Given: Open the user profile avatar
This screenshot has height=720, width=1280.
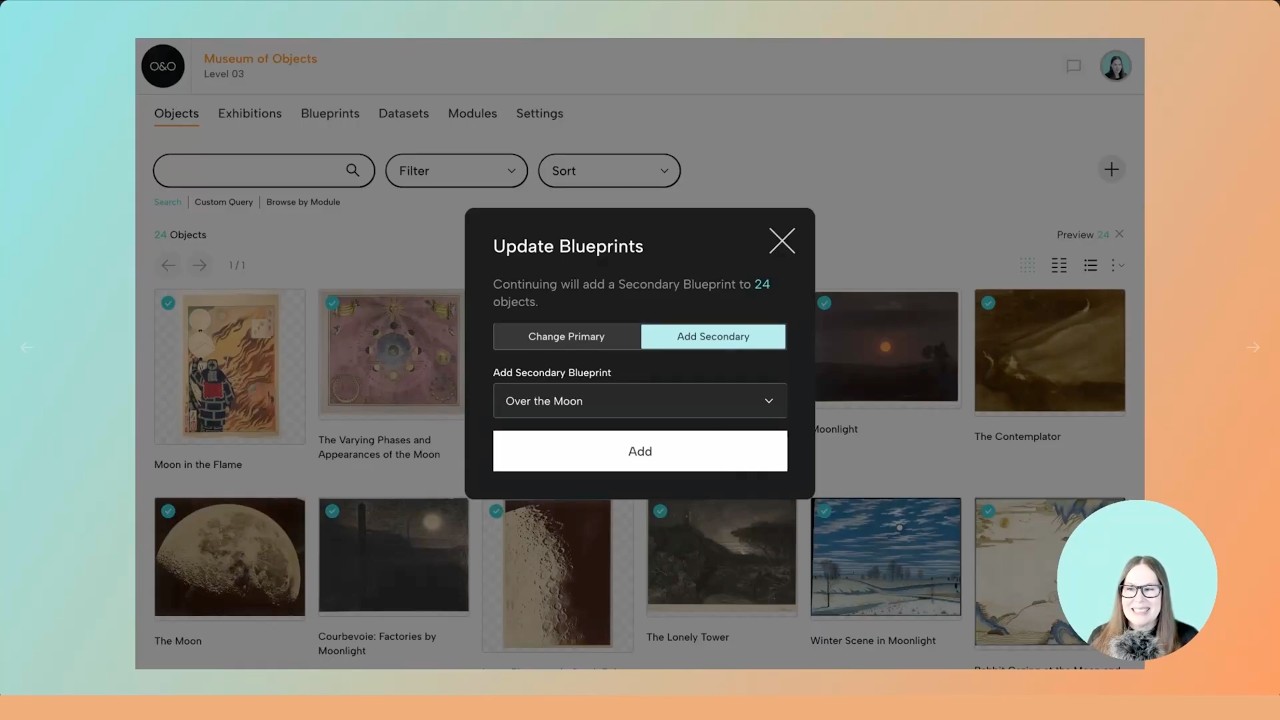Looking at the screenshot, I should tap(1115, 66).
